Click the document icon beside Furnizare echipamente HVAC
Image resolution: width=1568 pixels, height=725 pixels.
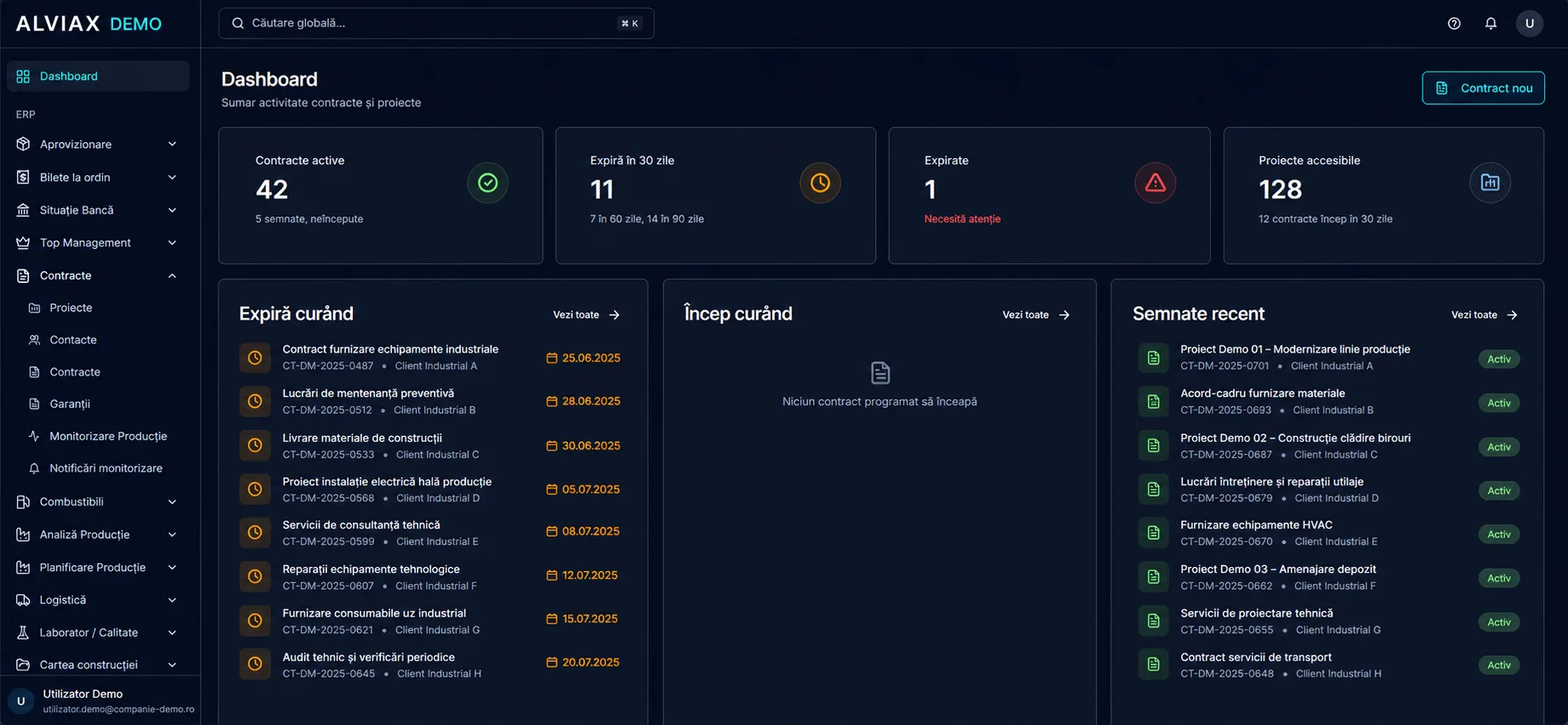(1154, 533)
